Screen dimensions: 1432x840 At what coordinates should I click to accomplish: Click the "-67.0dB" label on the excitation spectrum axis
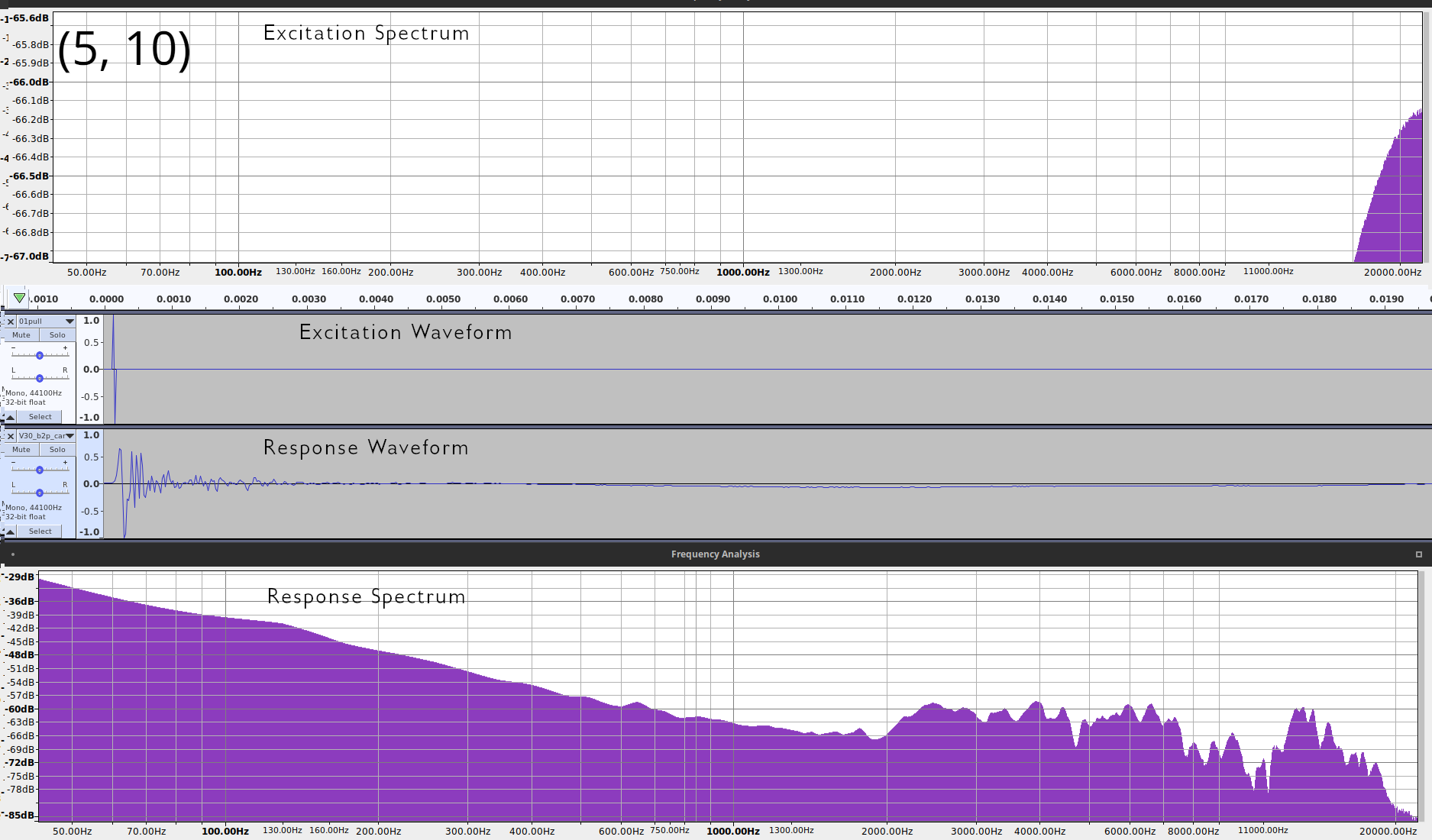[29, 256]
